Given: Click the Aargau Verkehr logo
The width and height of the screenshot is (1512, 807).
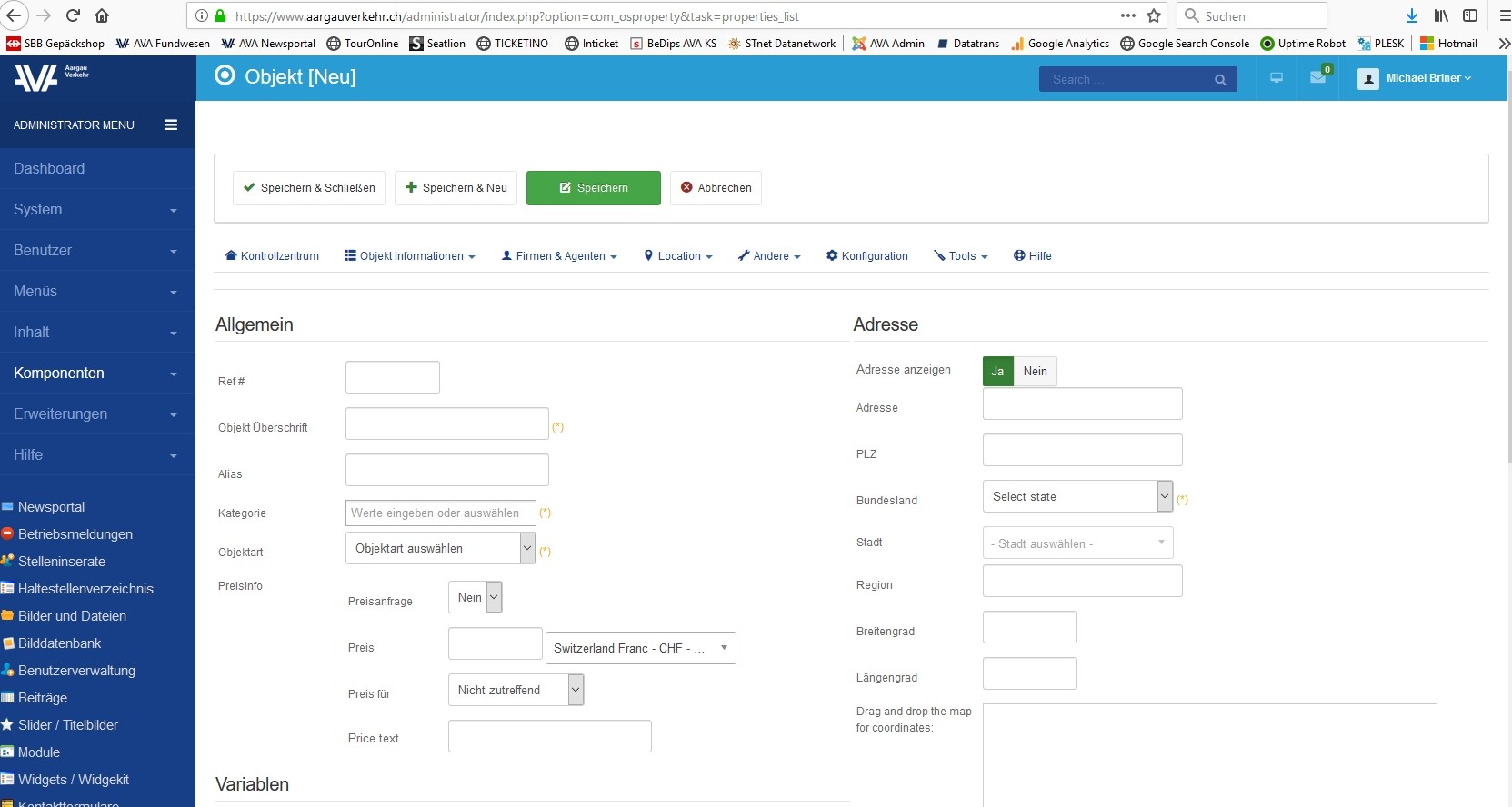Looking at the screenshot, I should (x=52, y=77).
